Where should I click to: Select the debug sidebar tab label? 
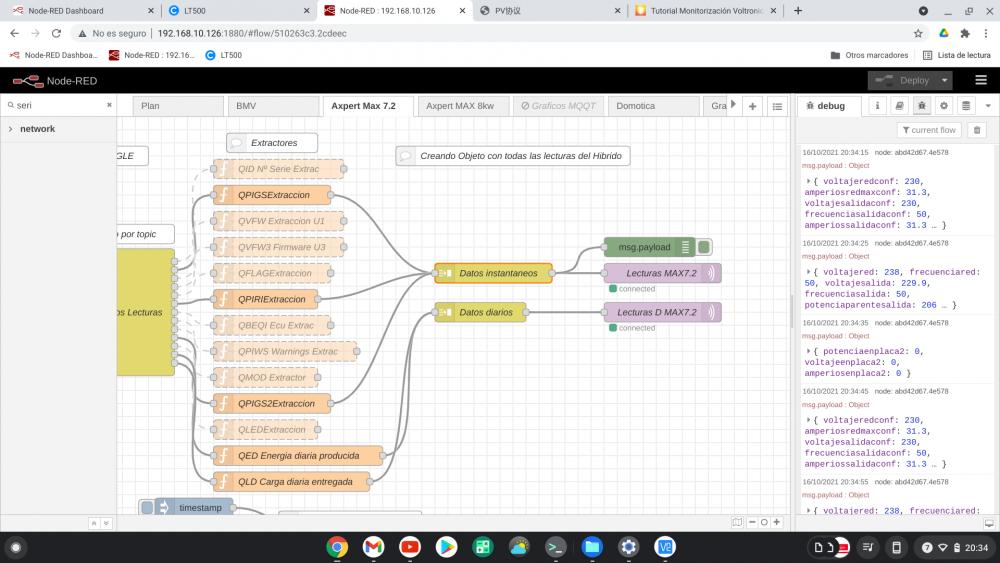pos(829,106)
